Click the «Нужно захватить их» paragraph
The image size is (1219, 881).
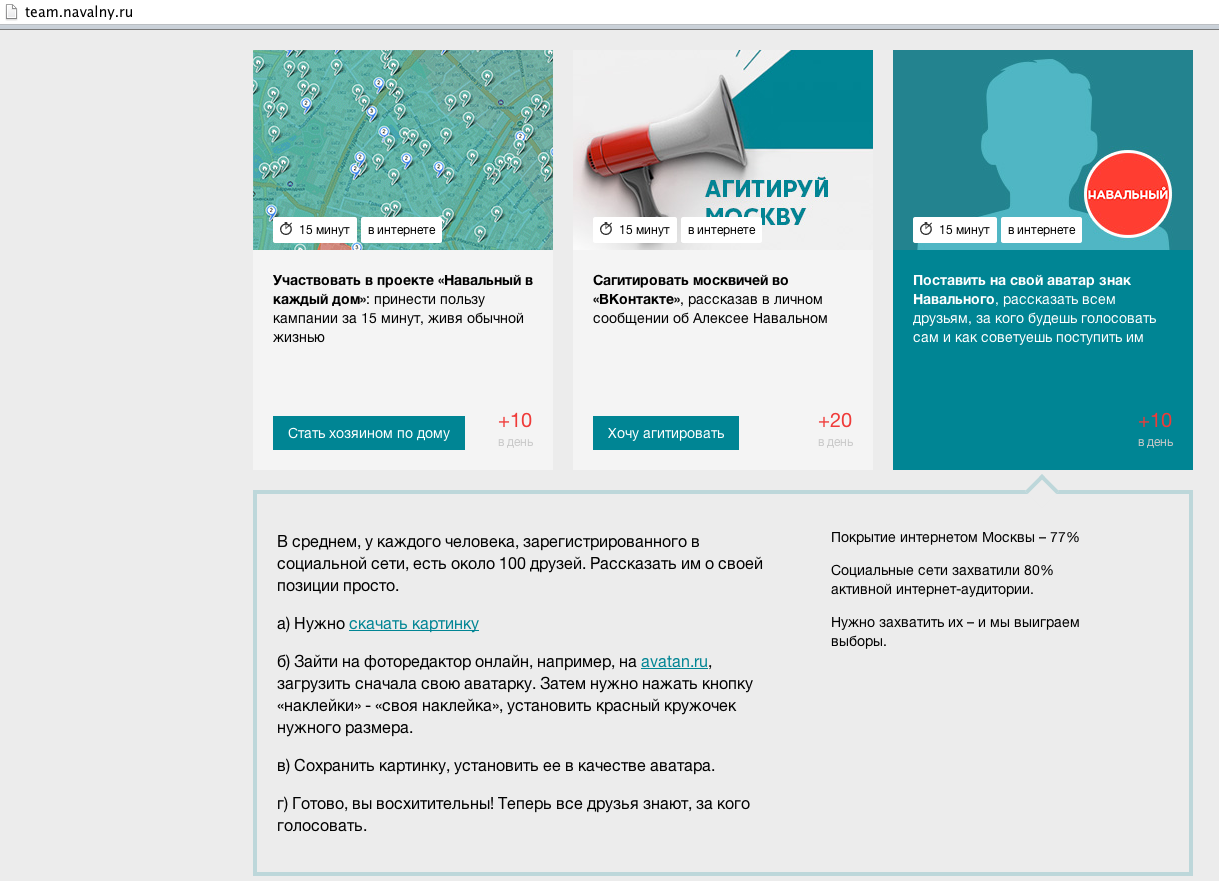point(955,631)
